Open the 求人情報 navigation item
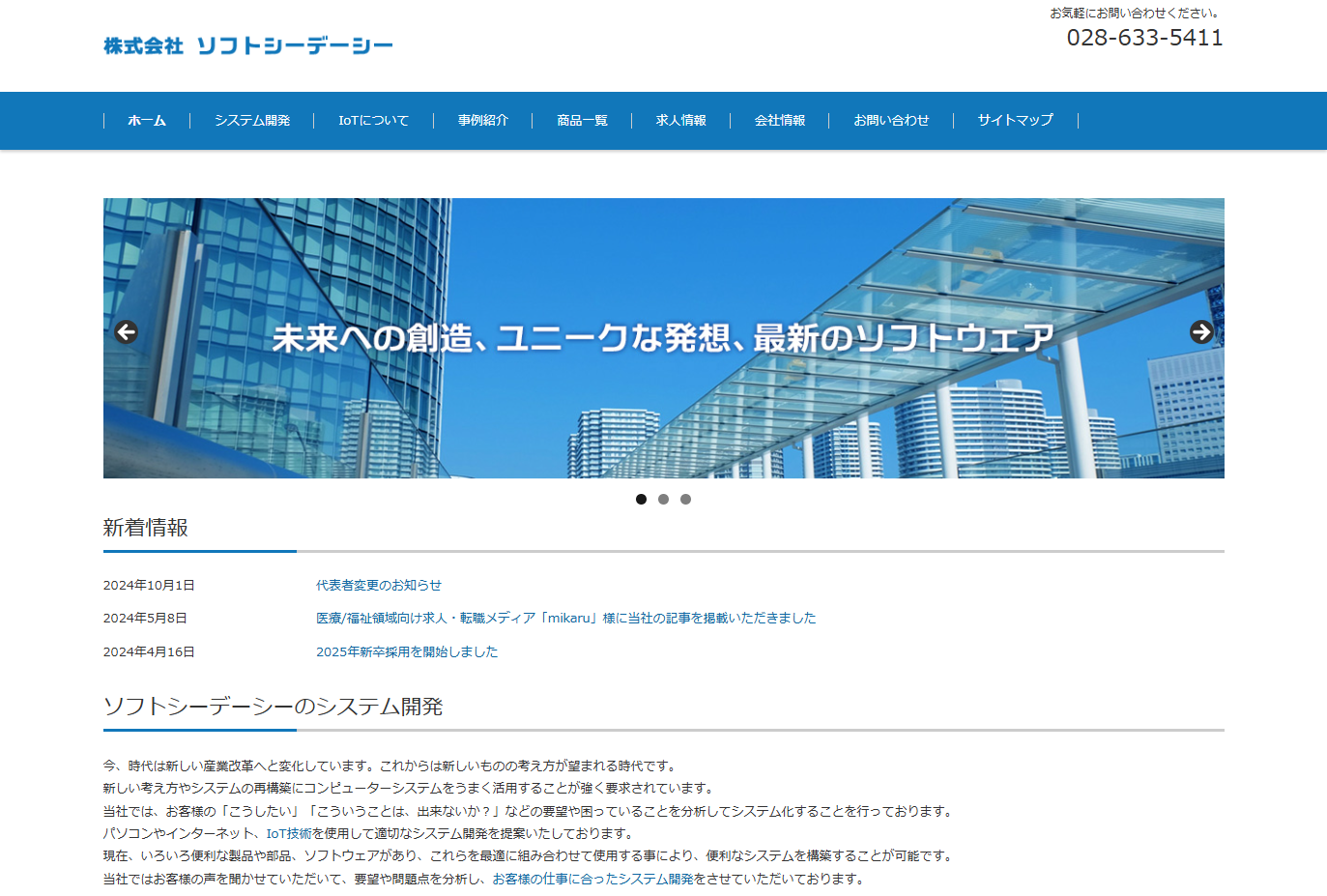Screen dimensions: 1327x896 [x=680, y=121]
